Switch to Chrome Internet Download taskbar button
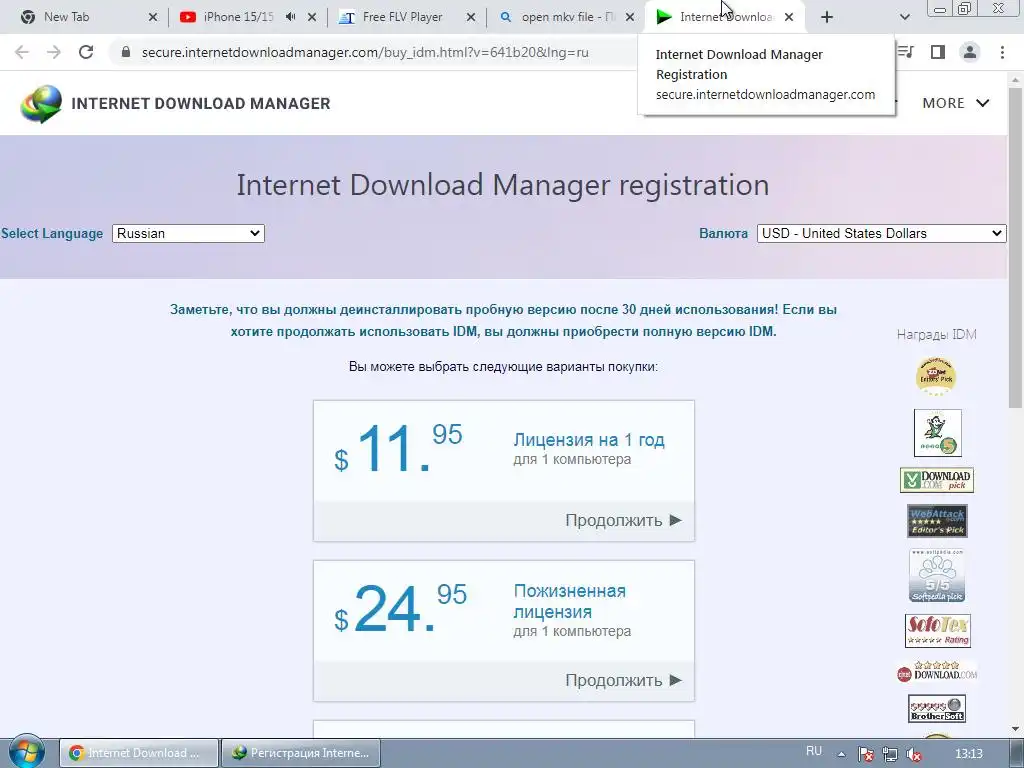The image size is (1024, 768). [x=139, y=753]
